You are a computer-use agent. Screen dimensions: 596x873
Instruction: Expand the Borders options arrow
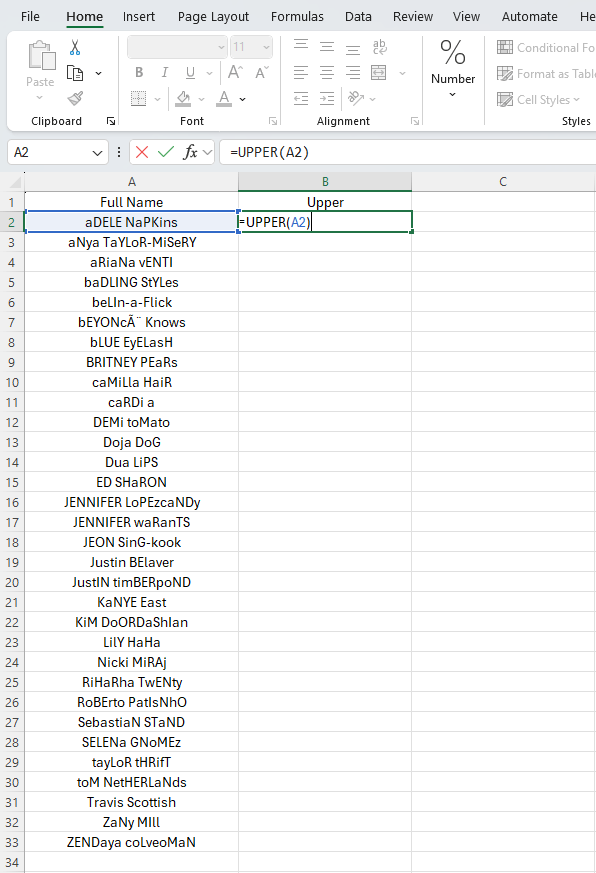tap(157, 99)
